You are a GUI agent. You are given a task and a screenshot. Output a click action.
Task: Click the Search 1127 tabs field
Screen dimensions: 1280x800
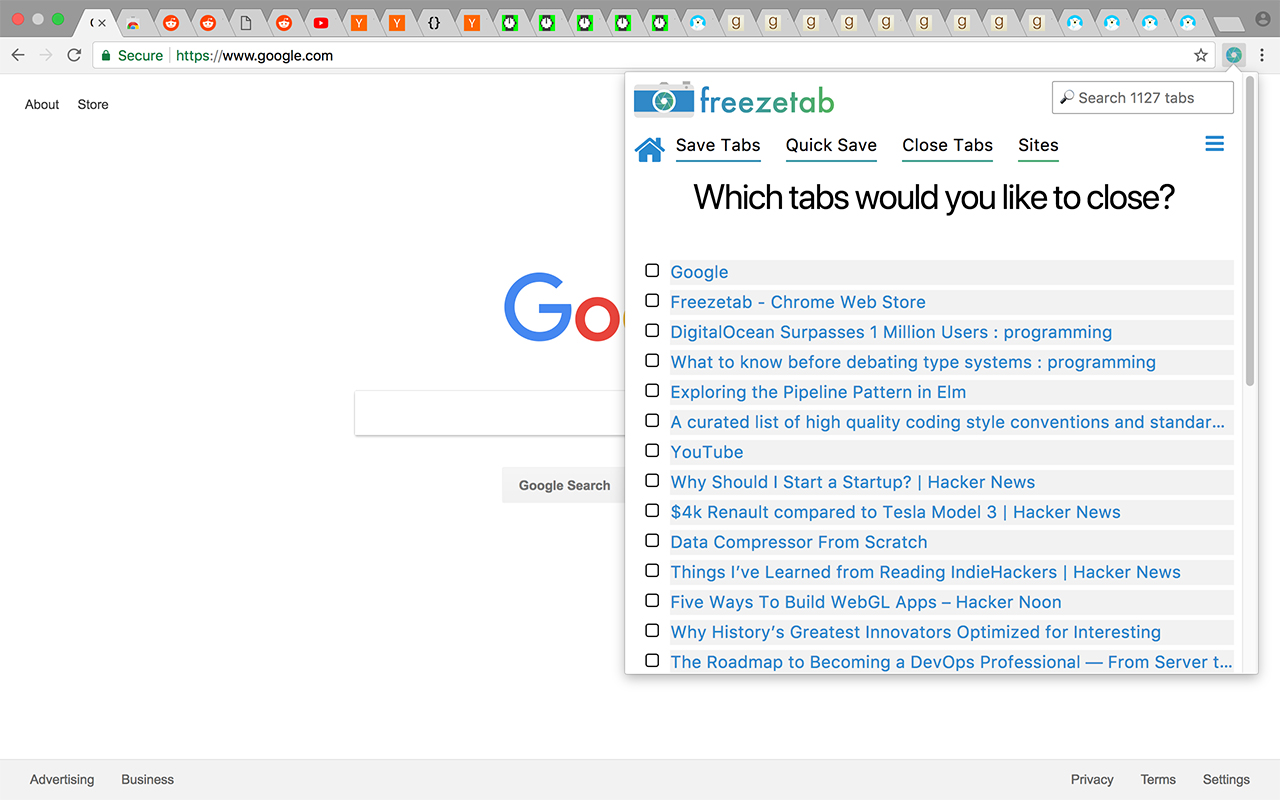(x=1142, y=98)
